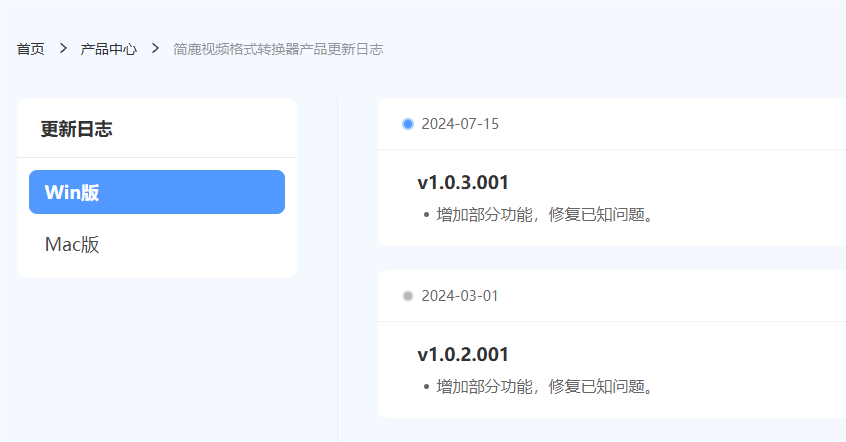The image size is (846, 442).
Task: Open the 产品中心 breadcrumb link
Action: coord(109,49)
